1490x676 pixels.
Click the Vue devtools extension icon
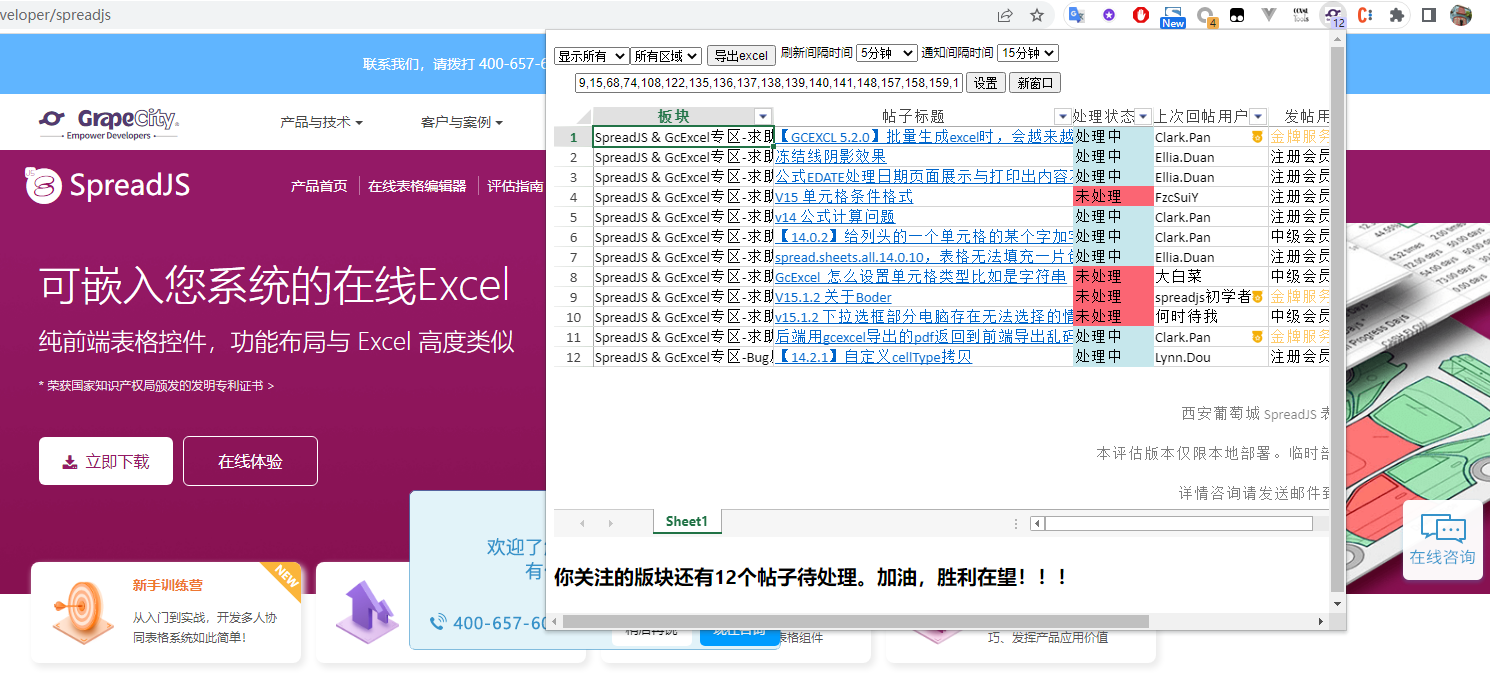click(x=1271, y=14)
